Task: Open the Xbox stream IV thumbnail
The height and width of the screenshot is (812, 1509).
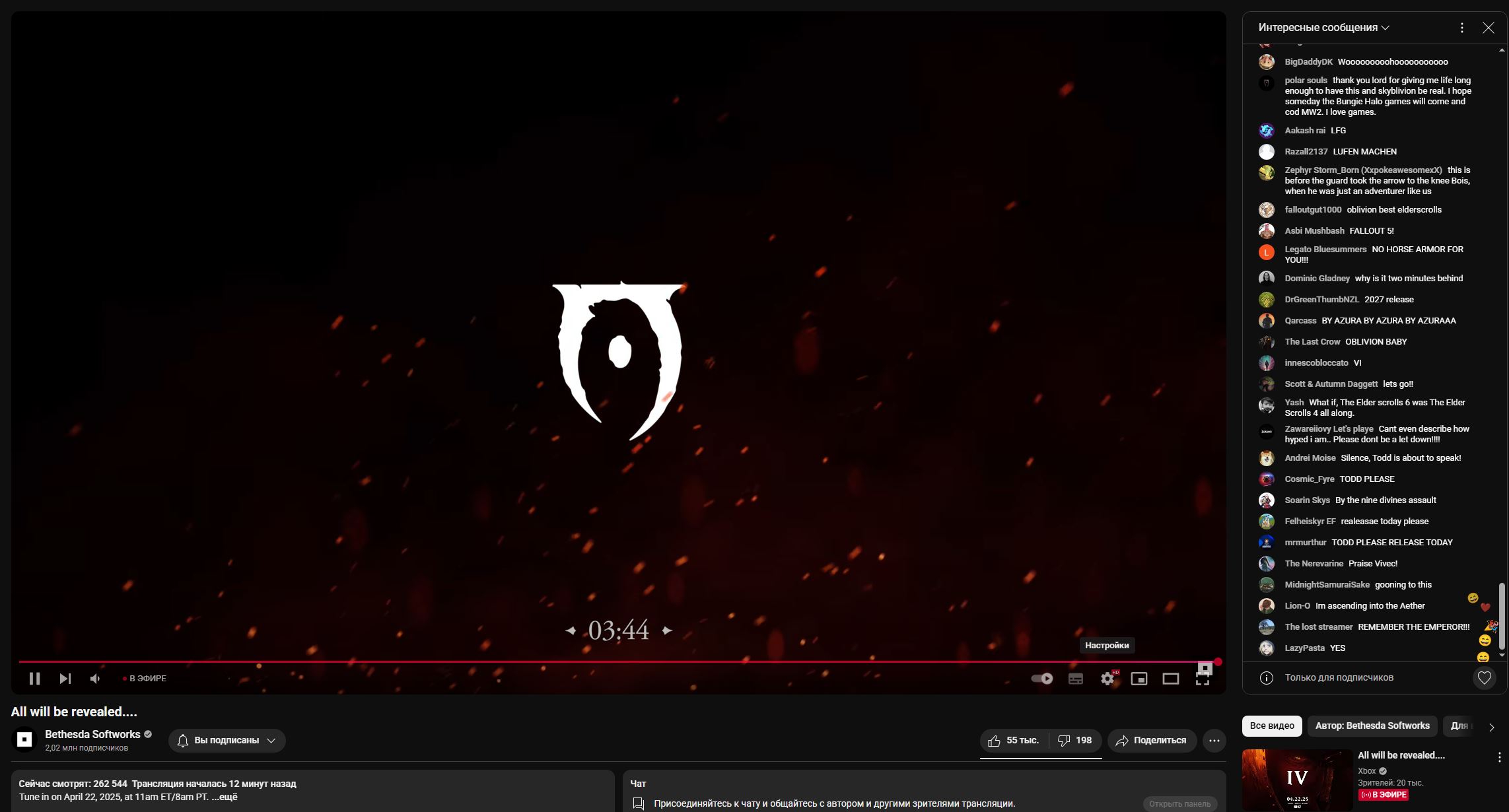Action: (1297, 780)
